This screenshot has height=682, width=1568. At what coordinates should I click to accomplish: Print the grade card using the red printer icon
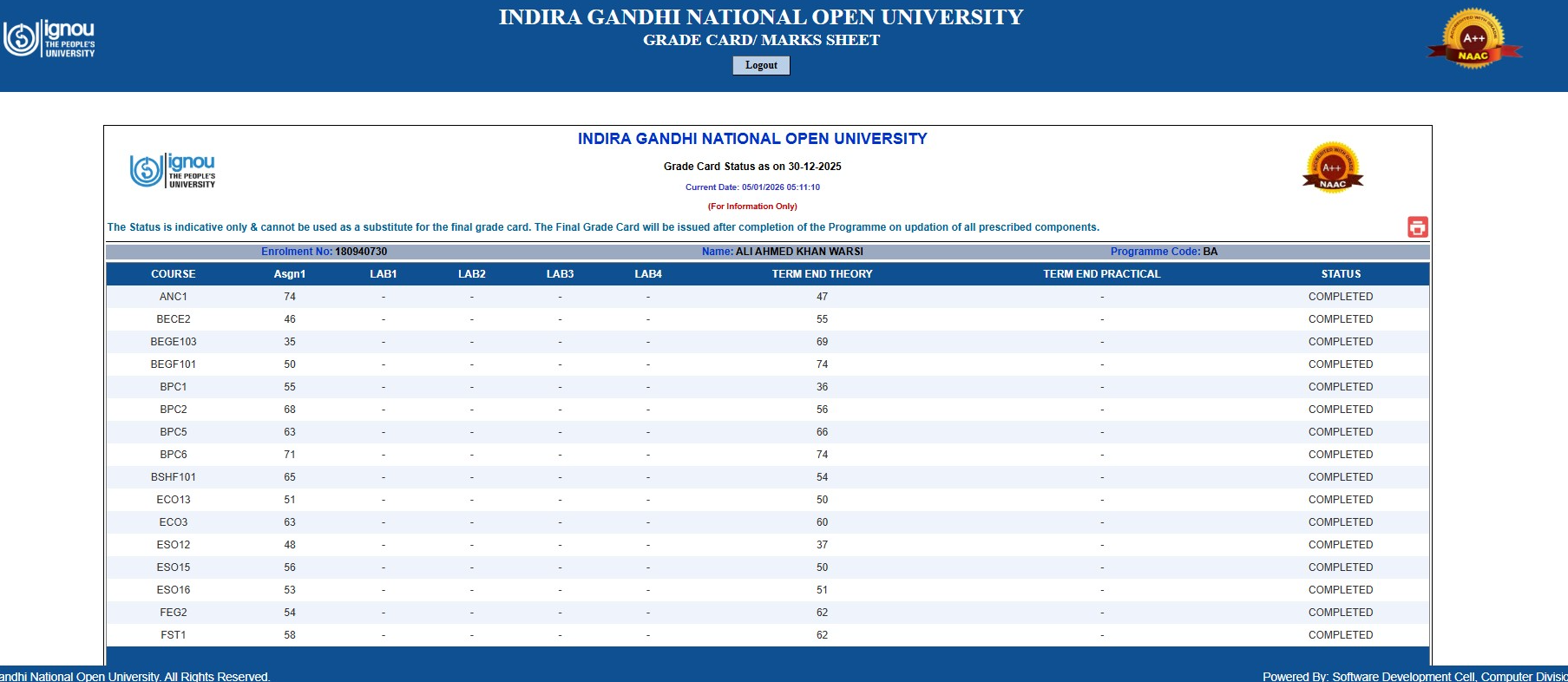[x=1418, y=227]
